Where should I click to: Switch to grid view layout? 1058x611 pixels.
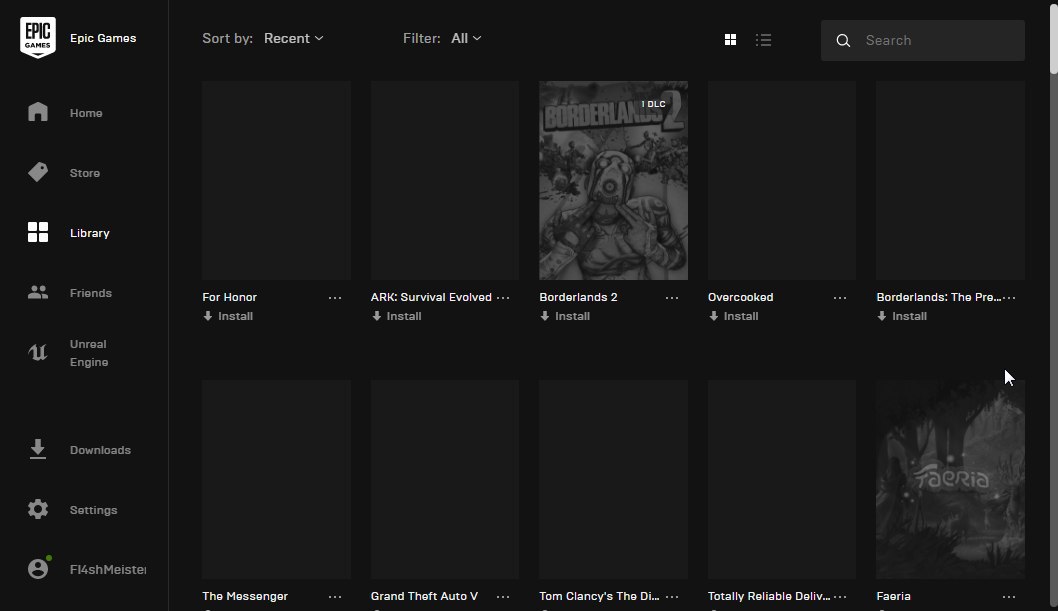coord(730,40)
